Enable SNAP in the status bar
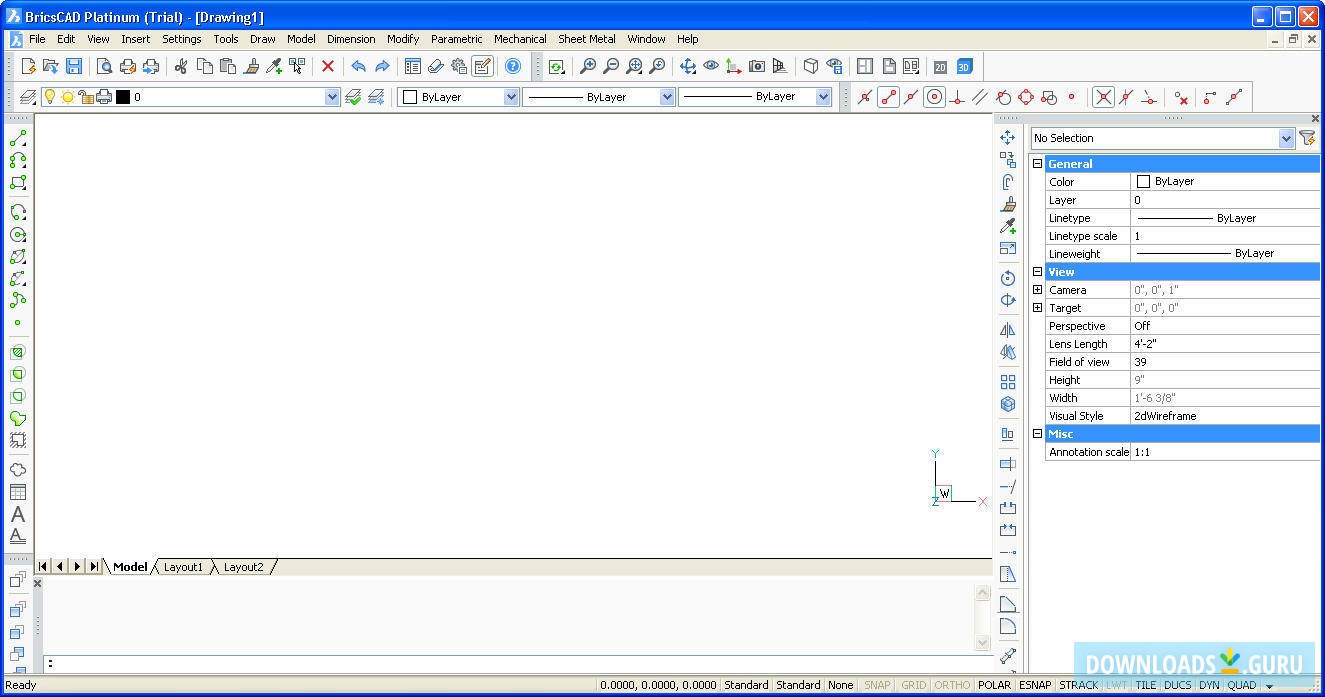The image size is (1325, 697). (x=877, y=685)
